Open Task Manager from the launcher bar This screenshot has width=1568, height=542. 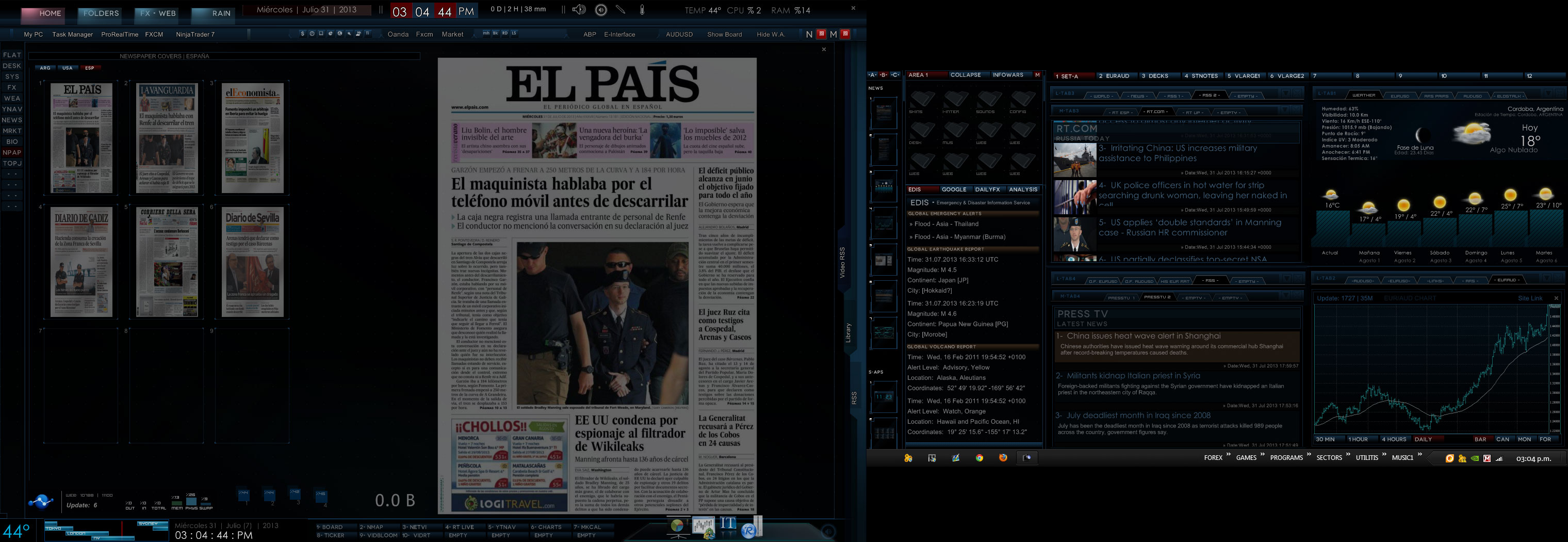point(72,35)
